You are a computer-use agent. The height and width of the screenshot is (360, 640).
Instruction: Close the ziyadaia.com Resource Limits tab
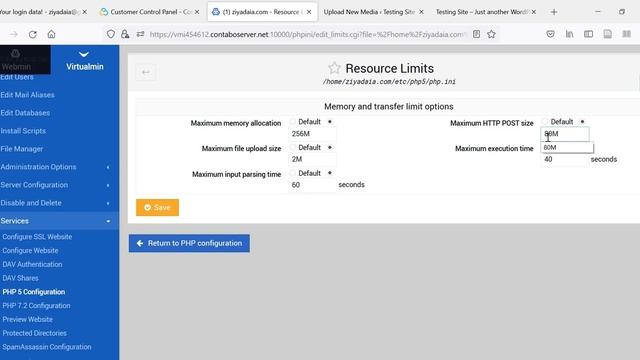tap(309, 12)
